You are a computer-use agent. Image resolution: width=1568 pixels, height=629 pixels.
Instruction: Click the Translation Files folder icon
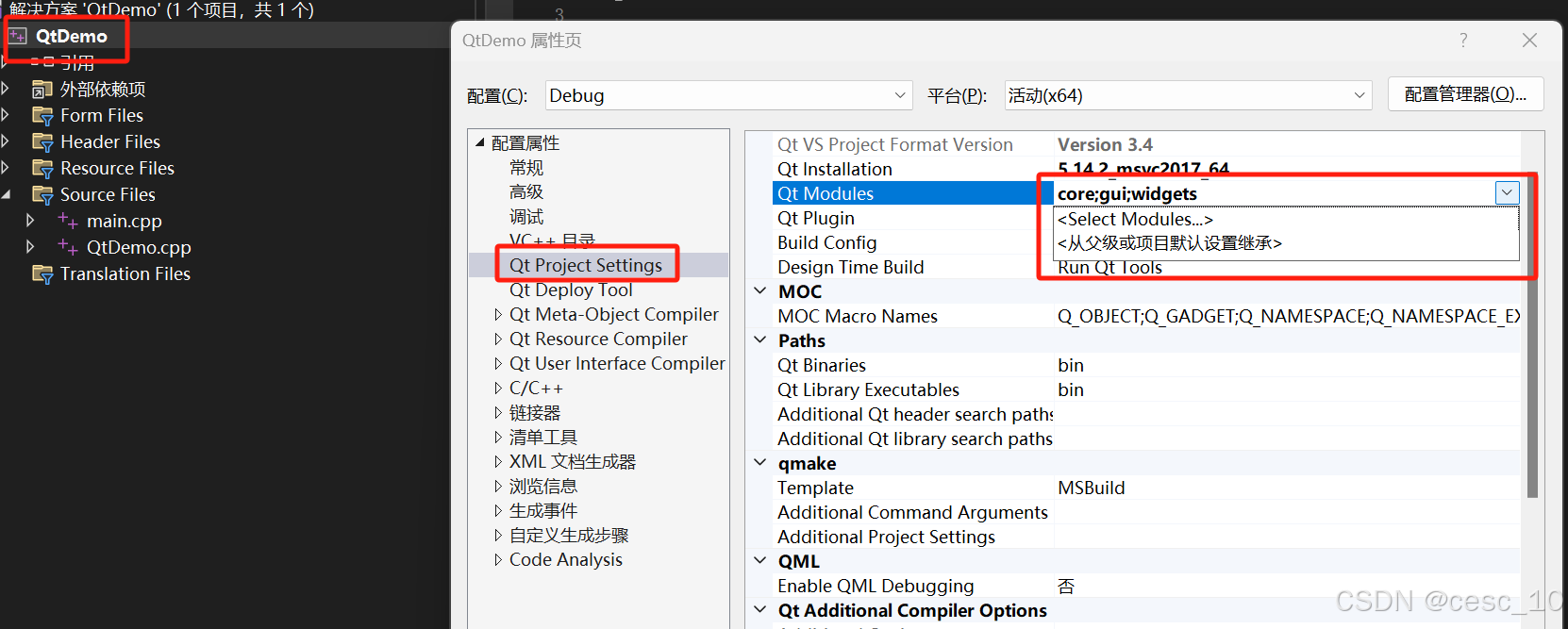tap(42, 274)
